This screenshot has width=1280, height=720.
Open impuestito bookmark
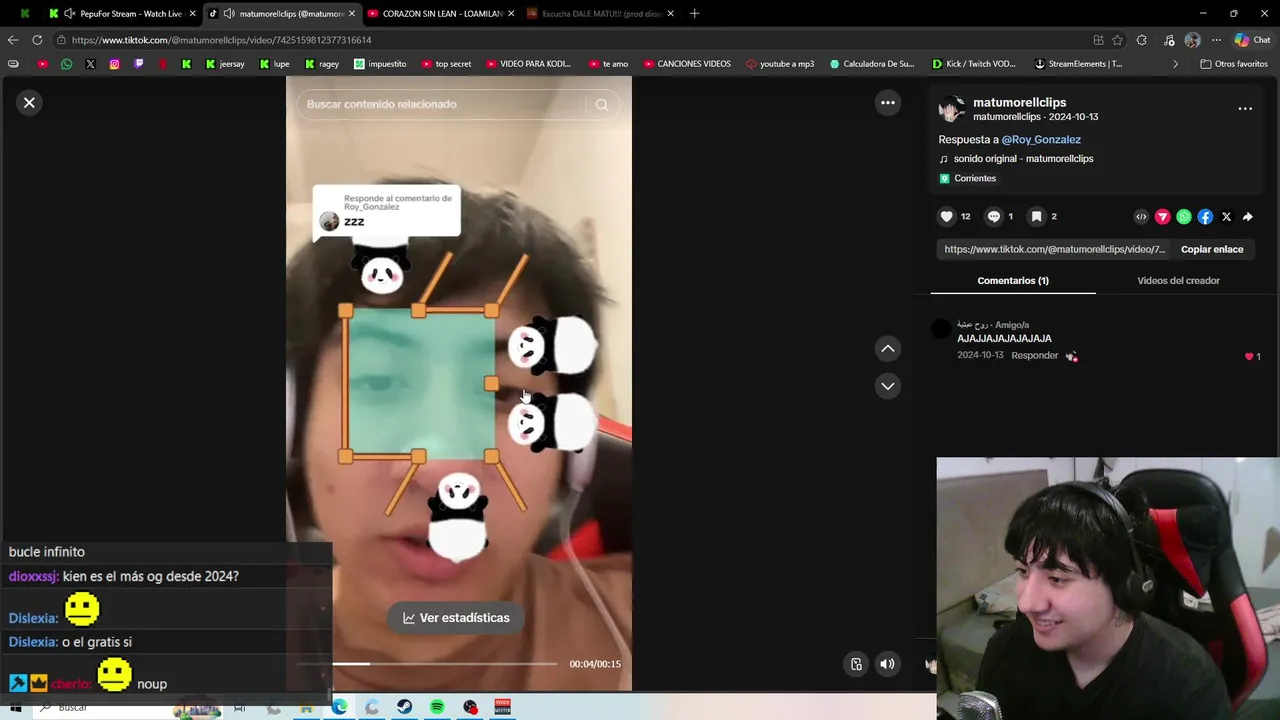(380, 64)
